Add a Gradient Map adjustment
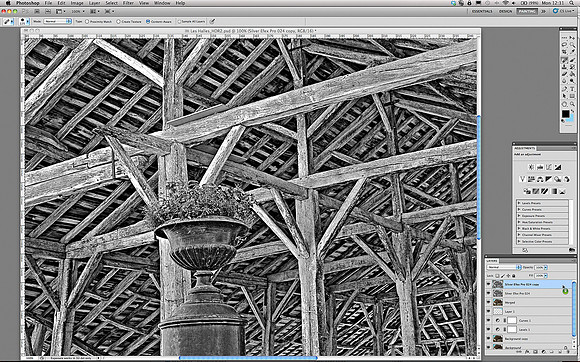580x362 pixels. pyautogui.click(x=554, y=191)
